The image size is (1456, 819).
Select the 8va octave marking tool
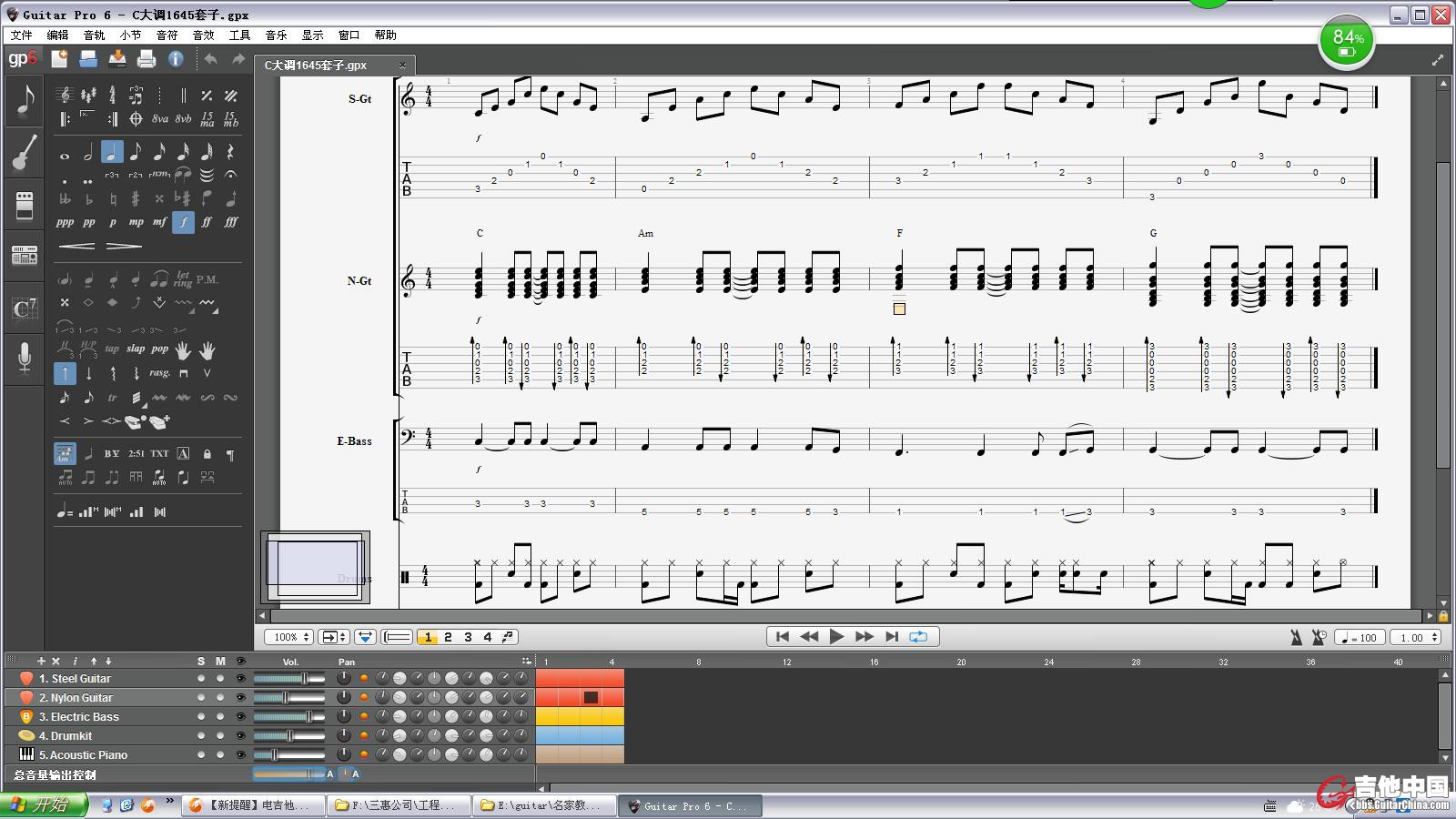160,118
